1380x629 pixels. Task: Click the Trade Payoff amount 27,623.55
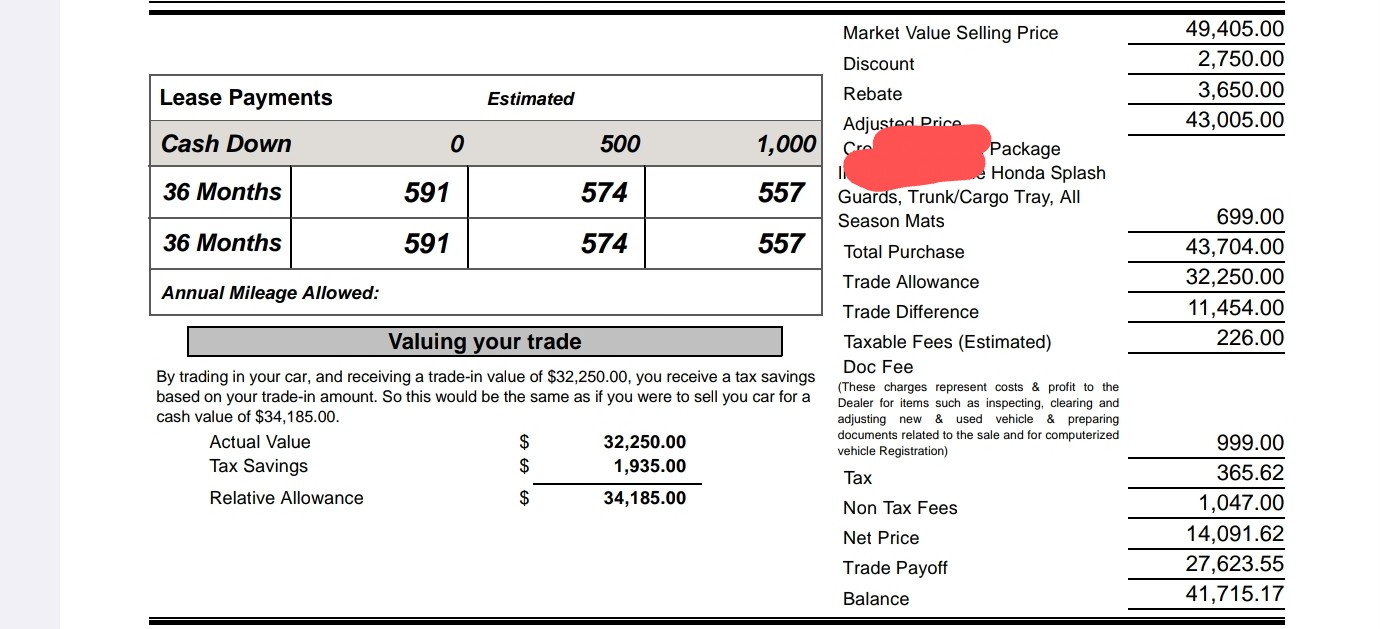[1234, 564]
